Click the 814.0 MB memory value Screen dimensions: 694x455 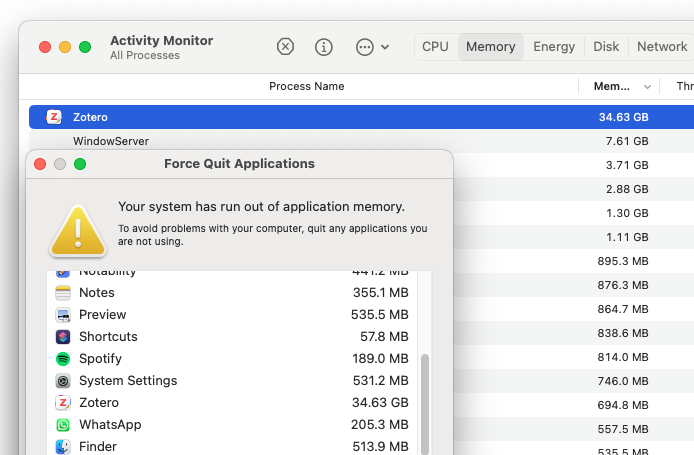(623, 357)
